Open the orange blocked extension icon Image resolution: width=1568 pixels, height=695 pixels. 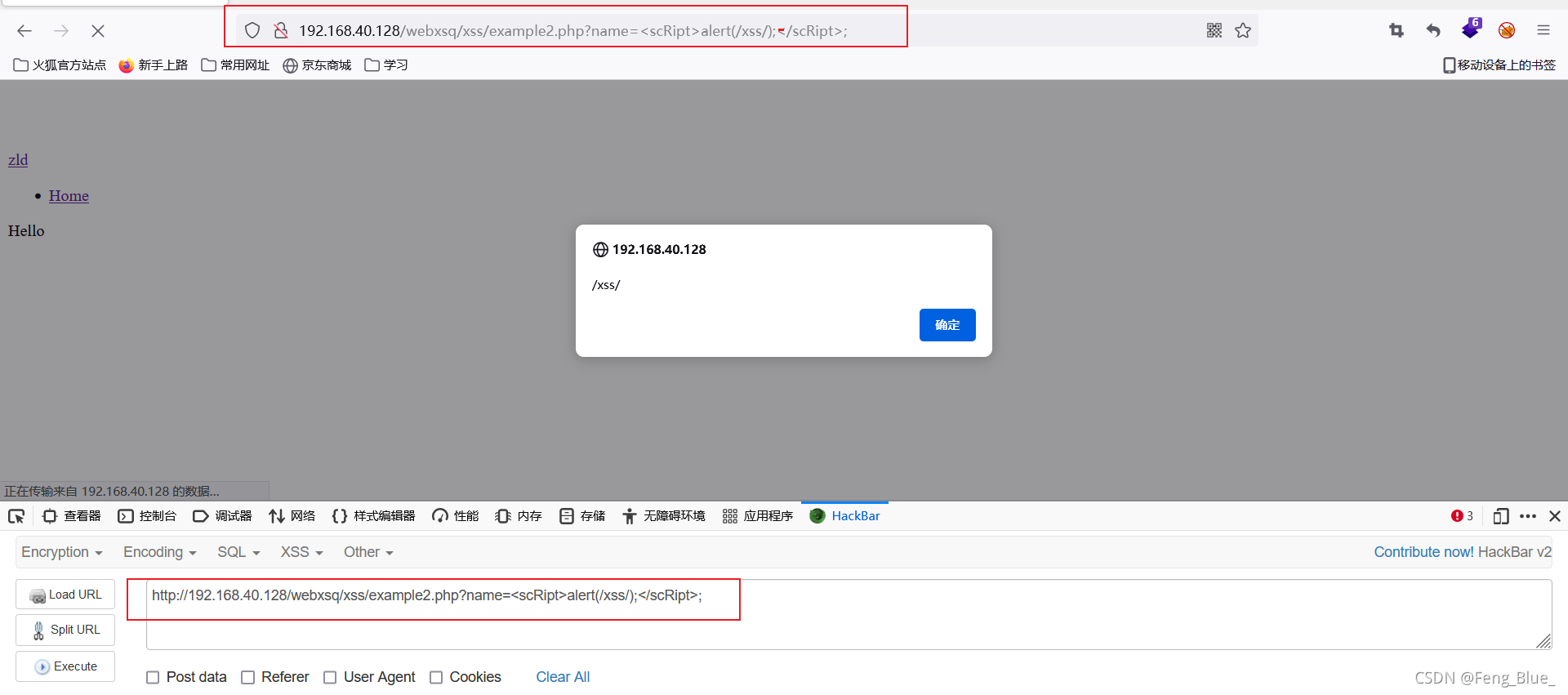coord(1507,30)
